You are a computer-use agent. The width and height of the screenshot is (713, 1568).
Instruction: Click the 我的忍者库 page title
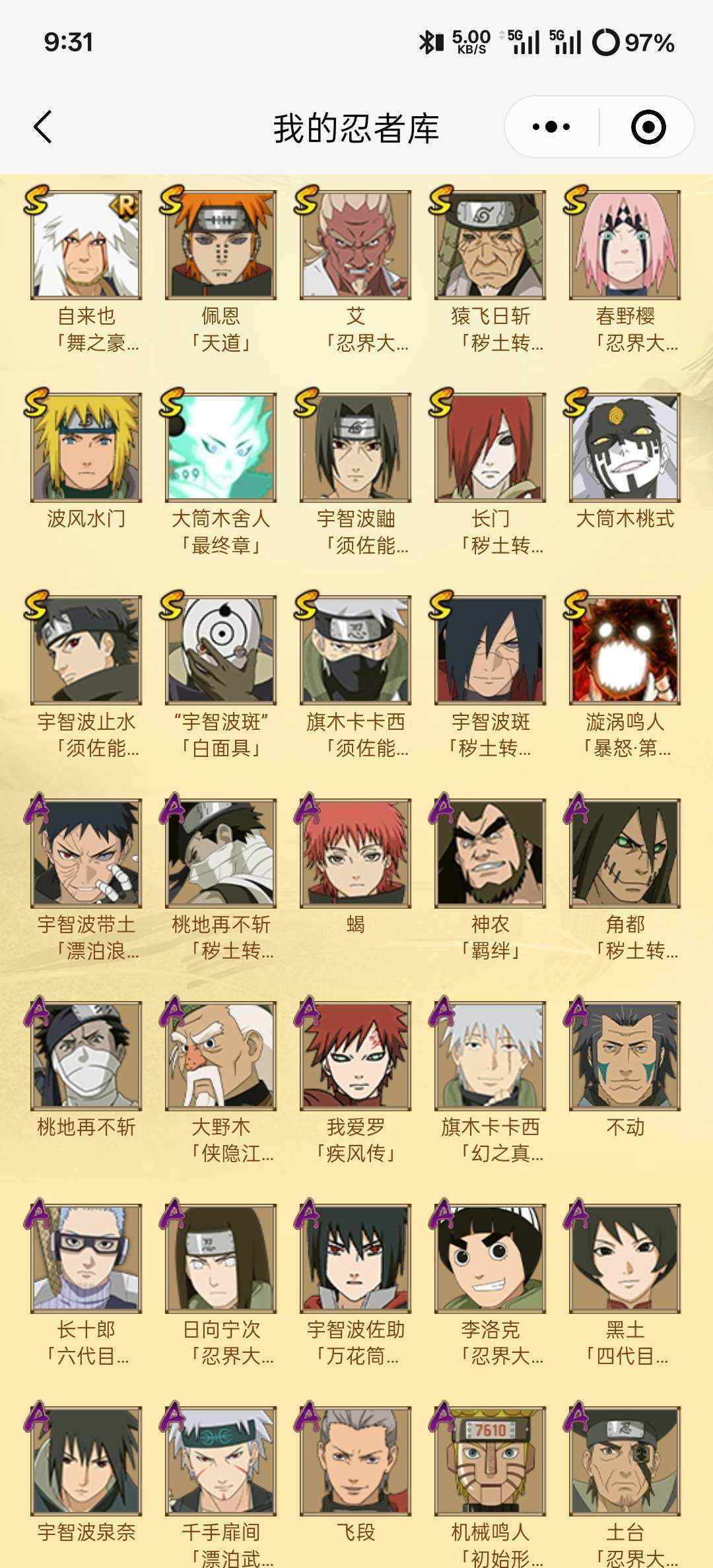[x=356, y=128]
